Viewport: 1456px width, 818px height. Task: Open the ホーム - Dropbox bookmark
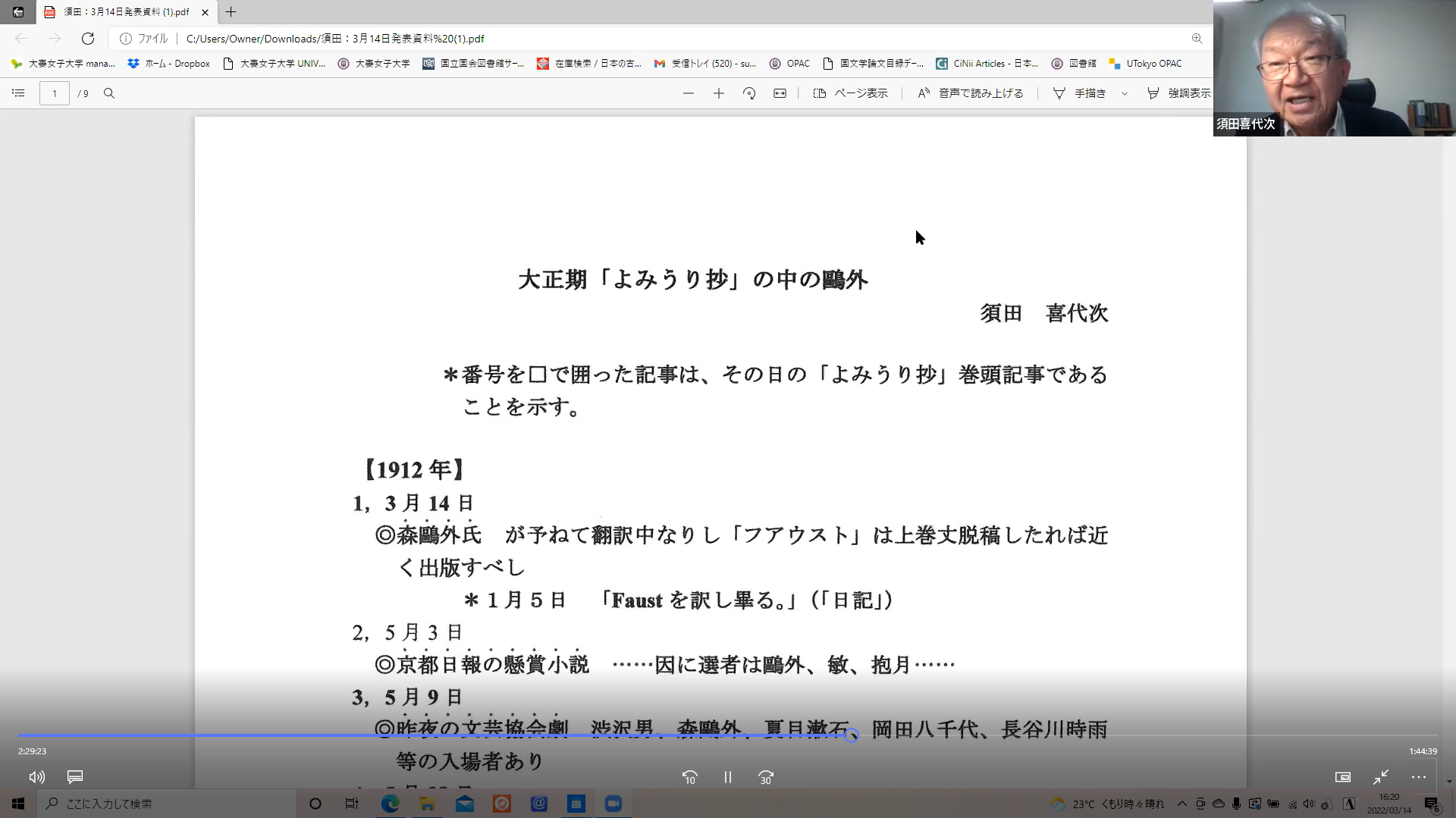click(168, 64)
